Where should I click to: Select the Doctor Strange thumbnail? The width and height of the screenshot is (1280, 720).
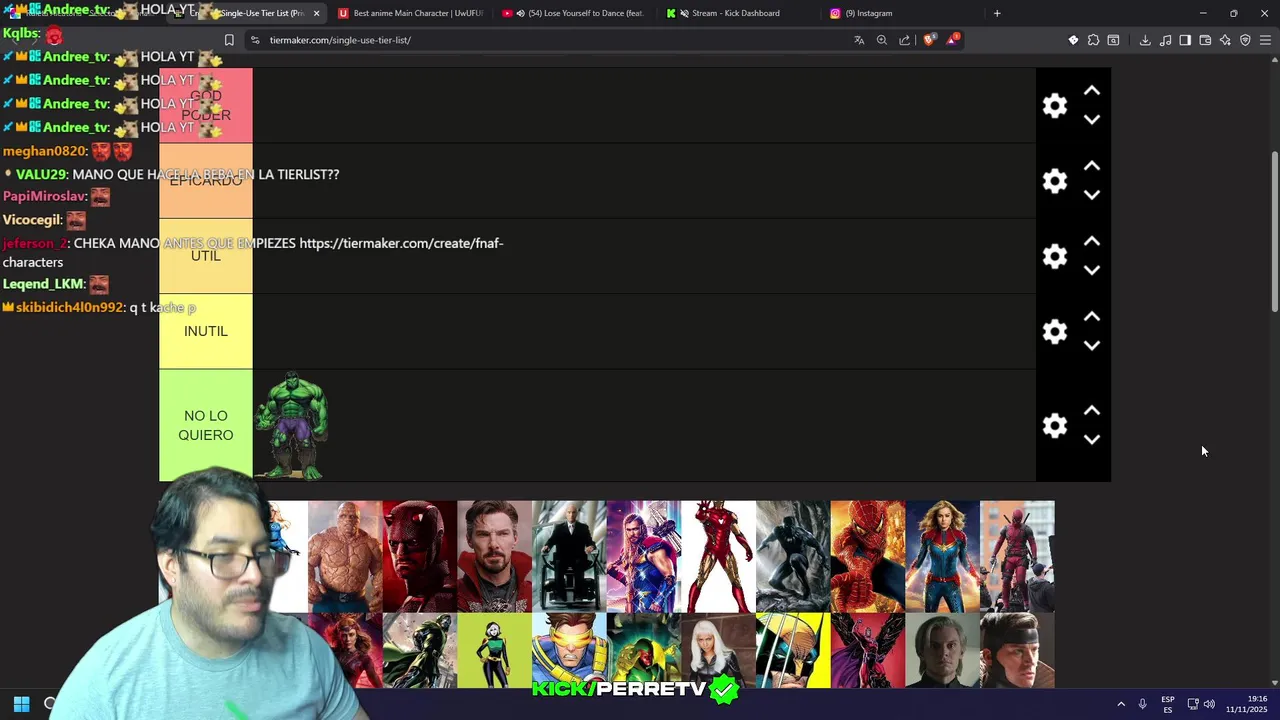(x=494, y=556)
